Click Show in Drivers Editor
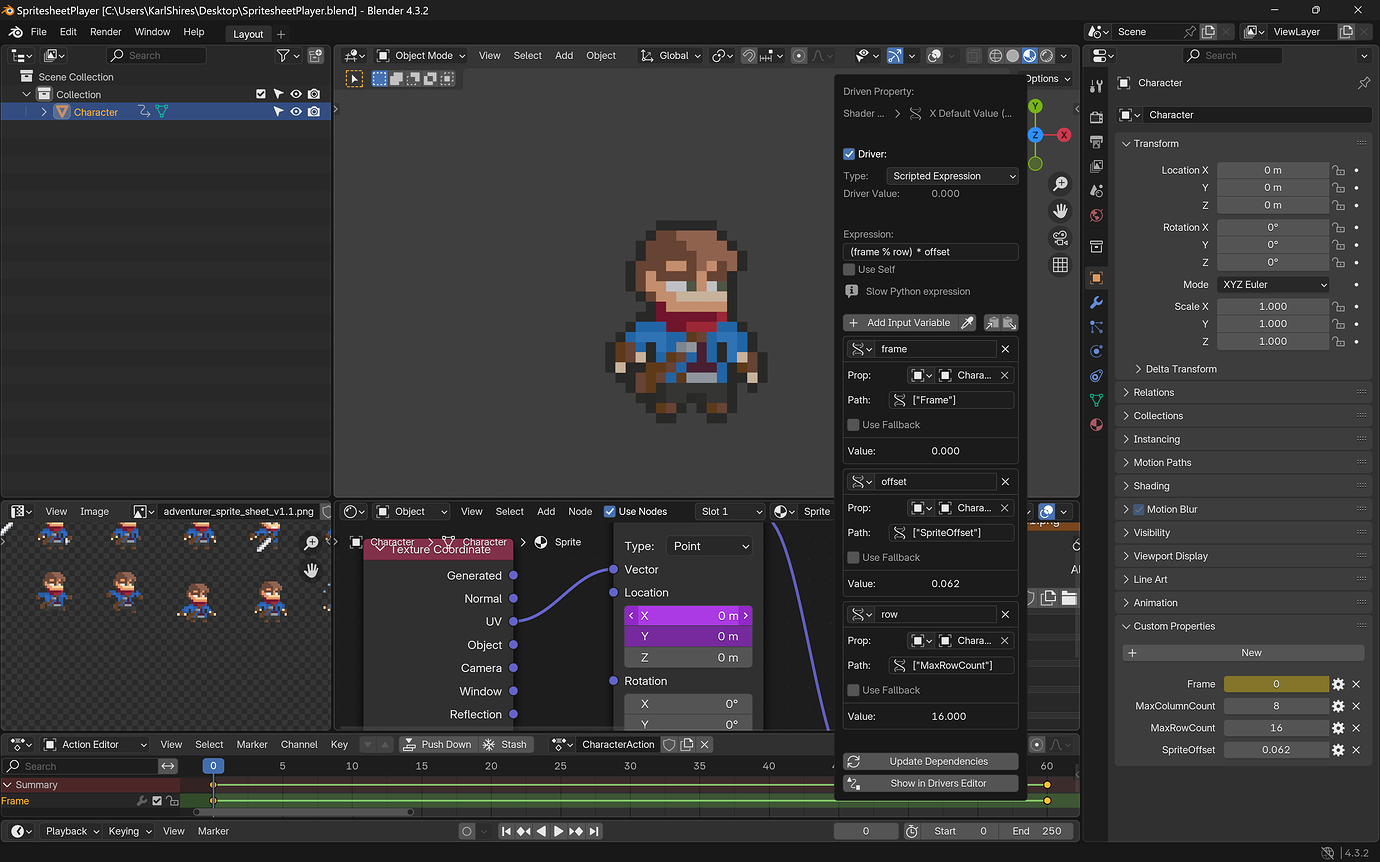Image resolution: width=1380 pixels, height=862 pixels. pyautogui.click(x=931, y=784)
